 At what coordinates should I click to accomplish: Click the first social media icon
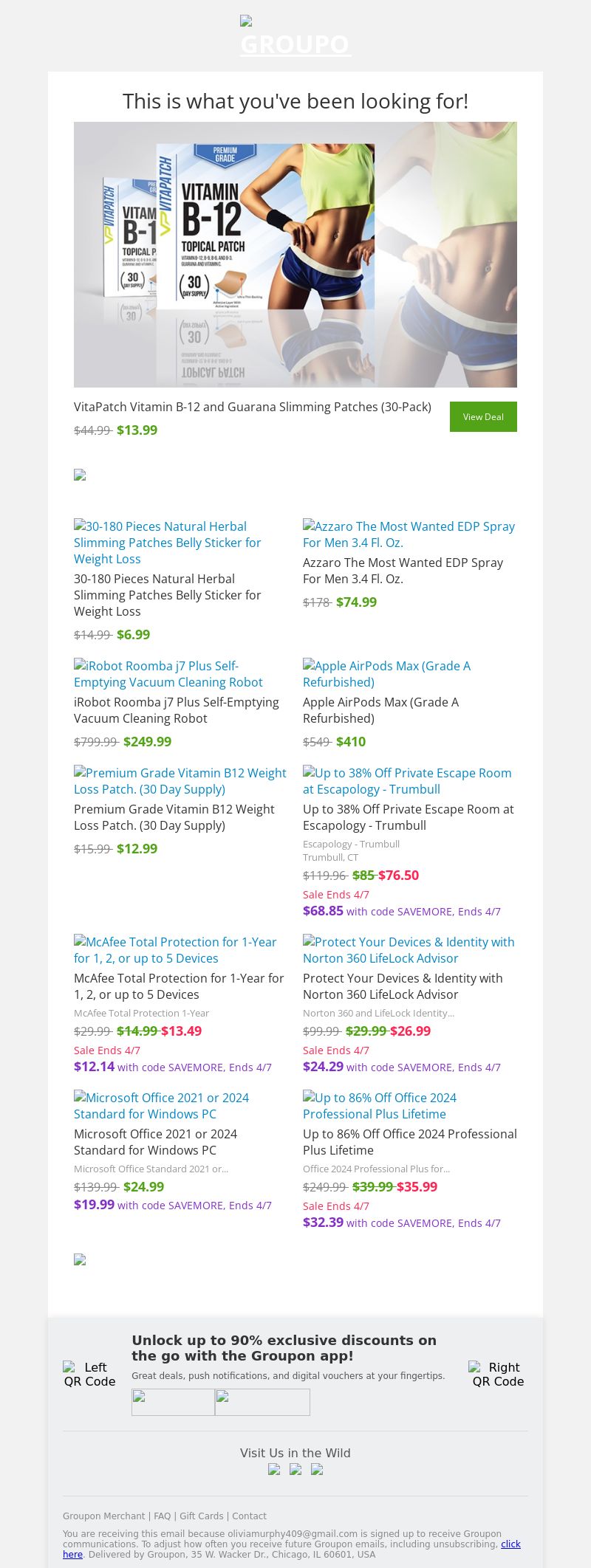coord(274,1469)
